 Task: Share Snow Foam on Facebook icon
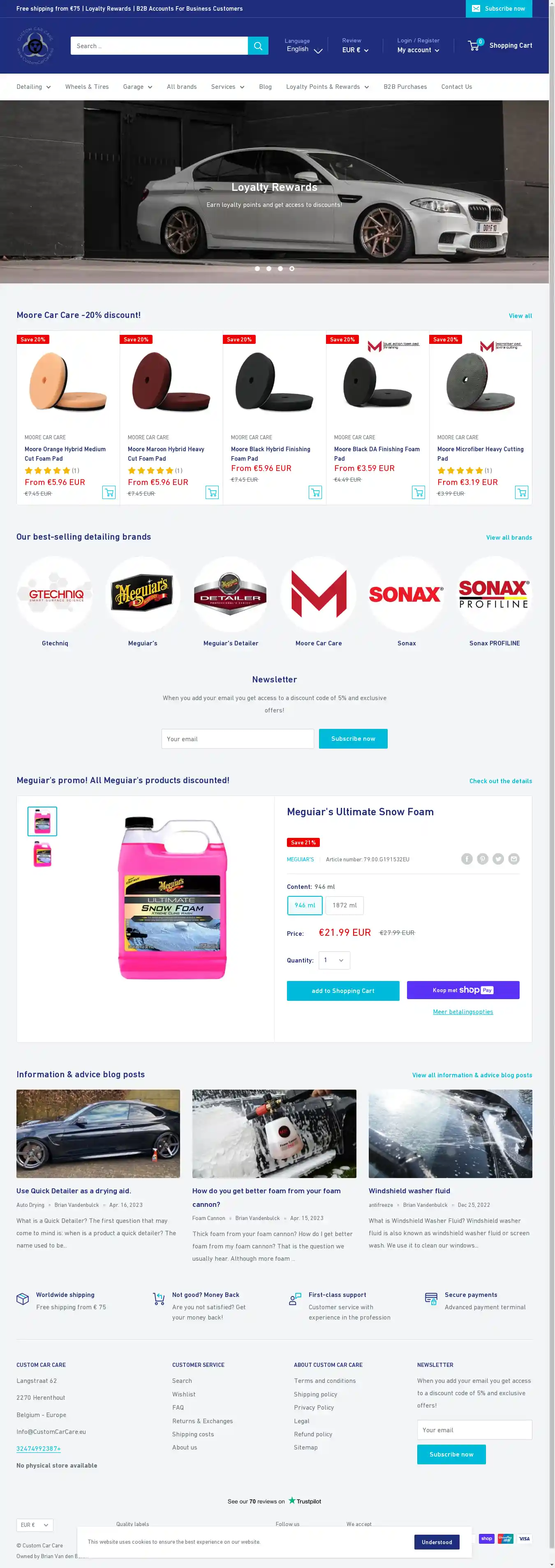coord(467,859)
